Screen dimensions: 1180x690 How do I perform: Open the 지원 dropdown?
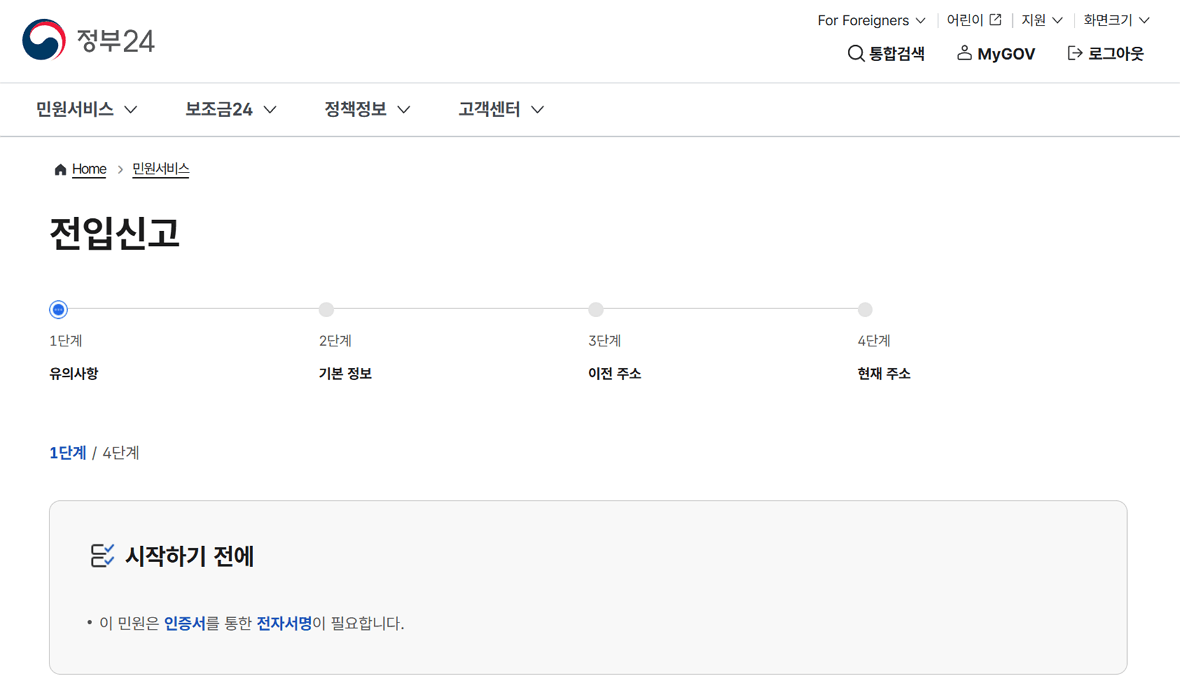point(1040,19)
